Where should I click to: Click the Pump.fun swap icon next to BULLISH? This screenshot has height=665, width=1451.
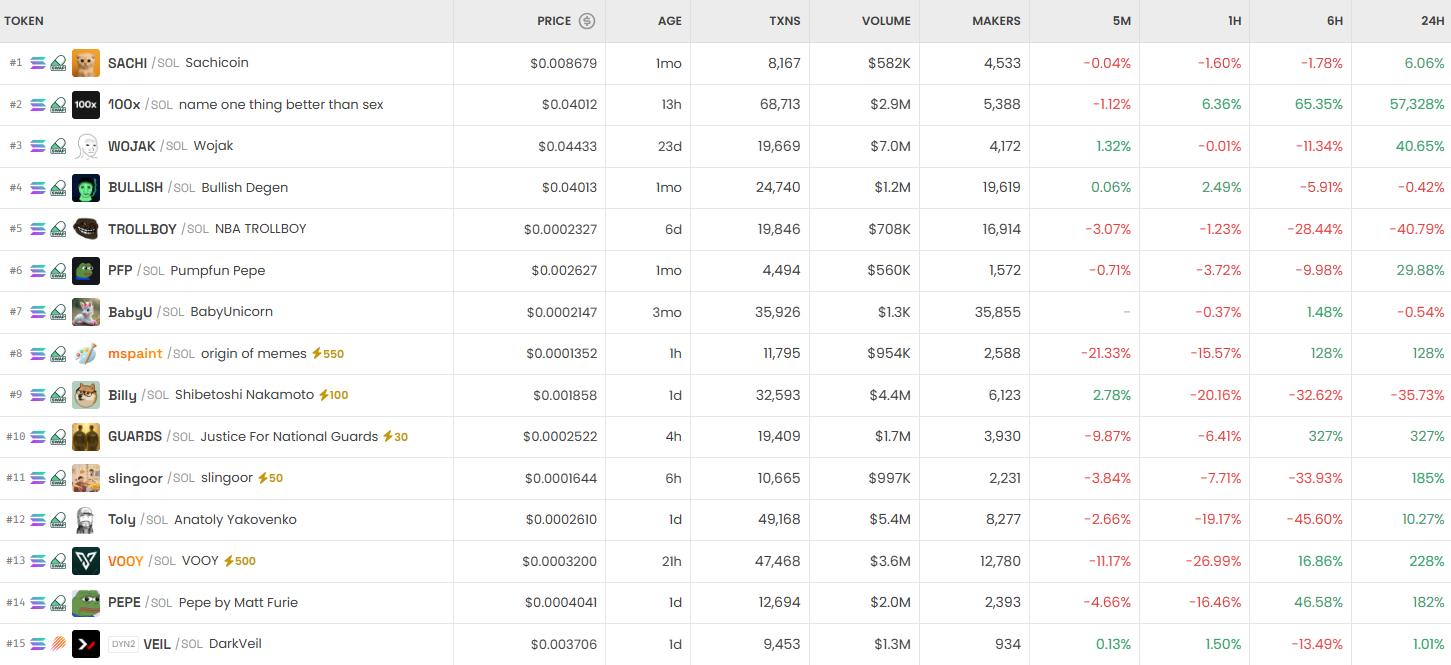click(x=59, y=187)
